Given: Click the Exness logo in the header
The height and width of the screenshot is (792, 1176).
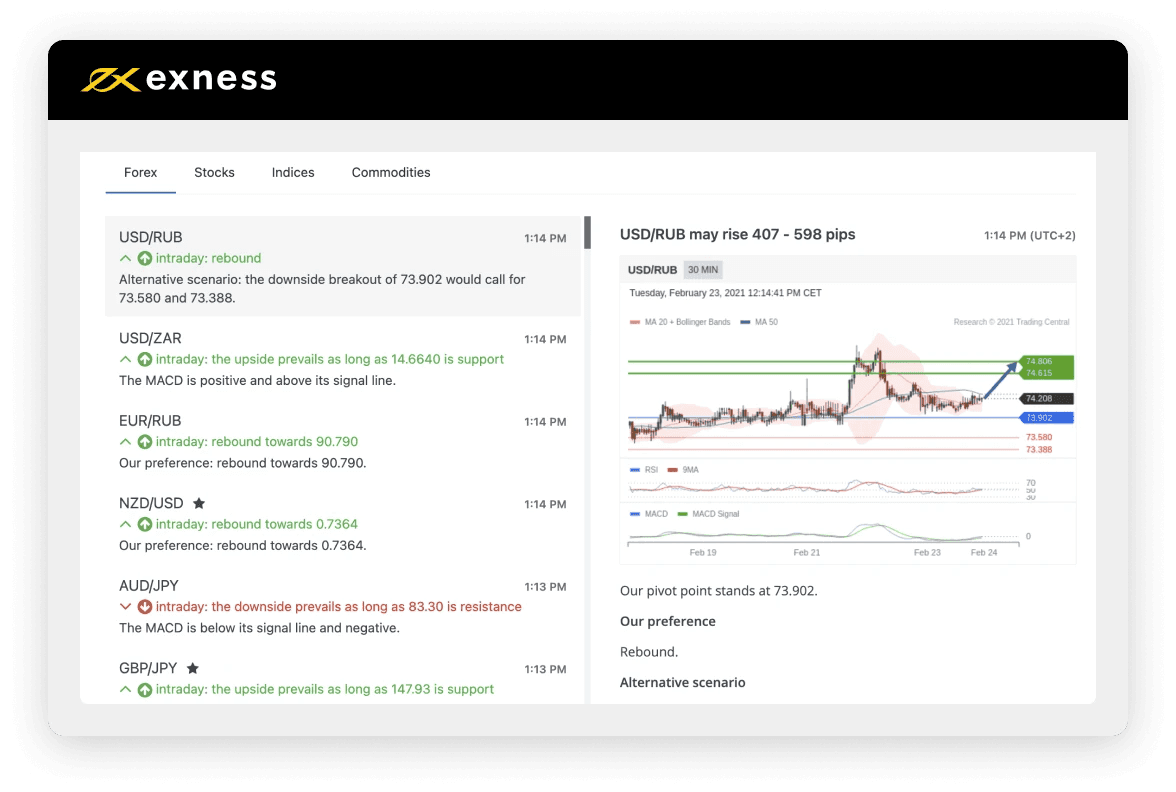Looking at the screenshot, I should click(x=178, y=79).
